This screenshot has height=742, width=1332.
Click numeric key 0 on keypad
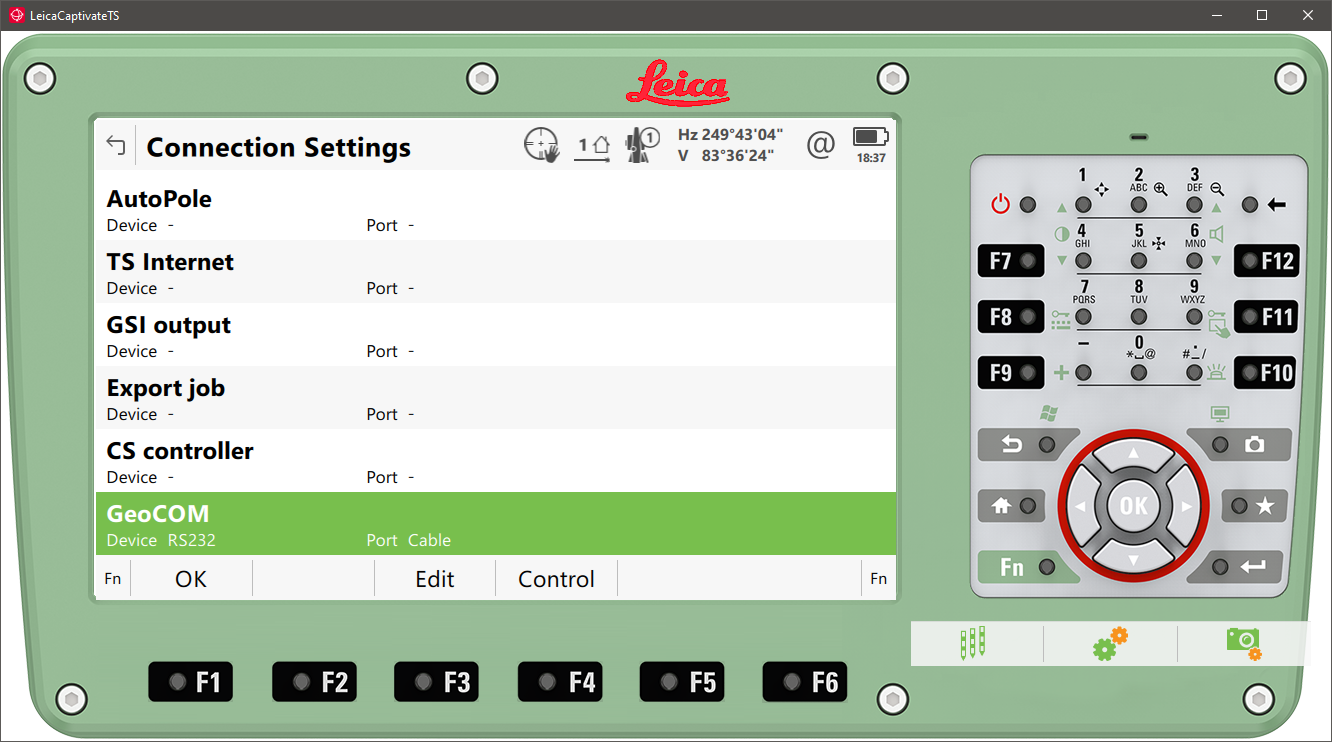pos(1139,373)
